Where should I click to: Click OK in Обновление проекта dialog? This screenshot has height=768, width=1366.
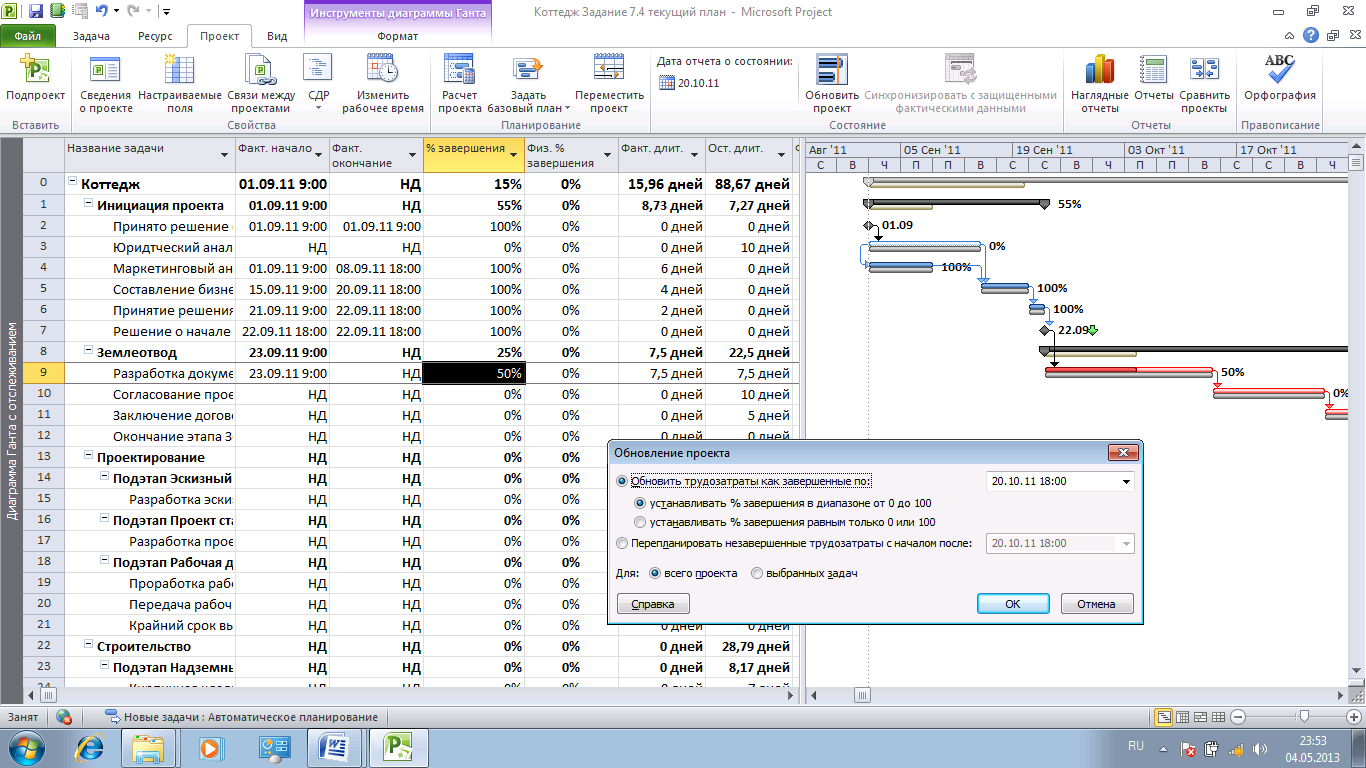click(x=1013, y=604)
